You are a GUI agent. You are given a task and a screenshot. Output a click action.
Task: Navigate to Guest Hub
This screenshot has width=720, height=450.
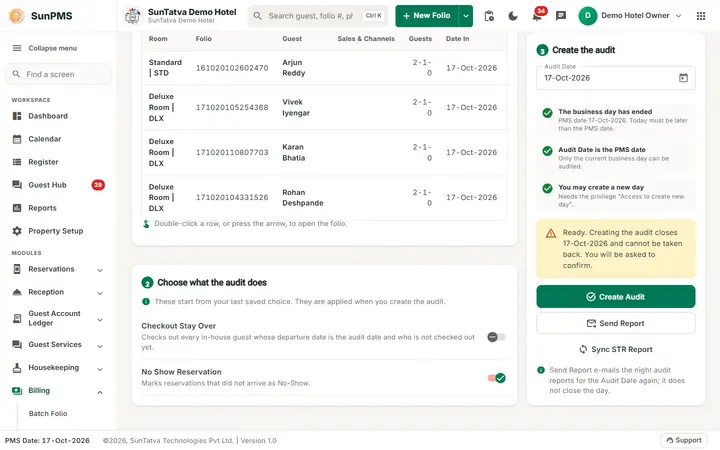click(x=47, y=185)
